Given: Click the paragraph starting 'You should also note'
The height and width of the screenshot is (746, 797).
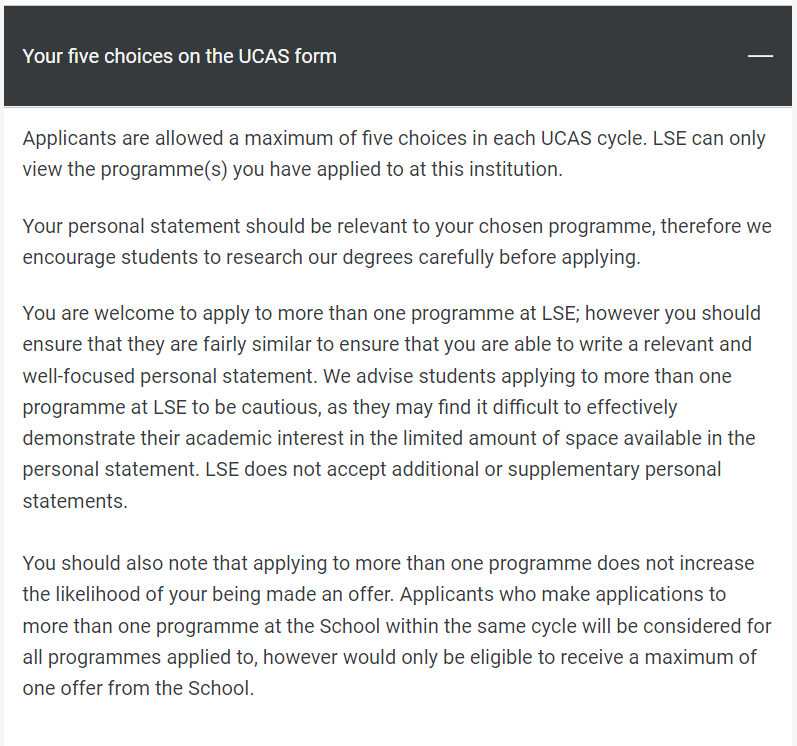Looking at the screenshot, I should tap(397, 626).
